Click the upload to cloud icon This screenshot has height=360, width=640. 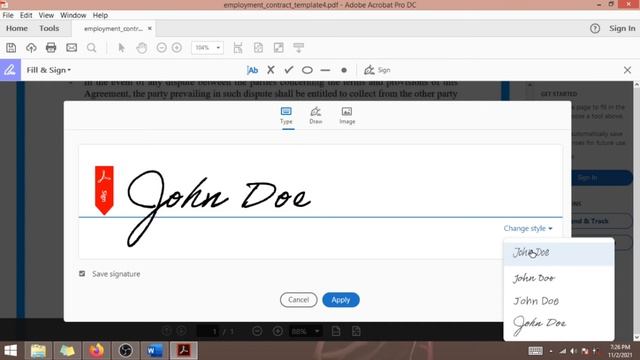coord(31,48)
